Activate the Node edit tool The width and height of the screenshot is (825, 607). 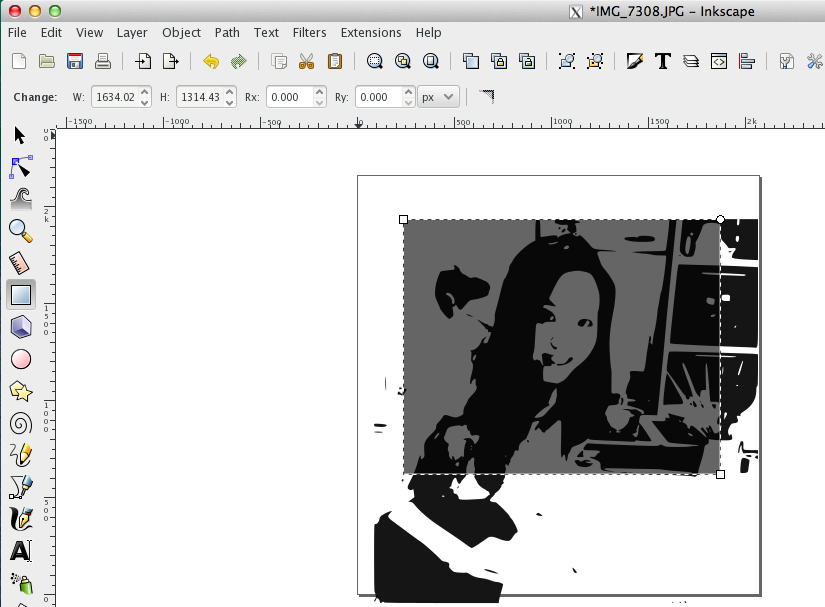coord(21,167)
